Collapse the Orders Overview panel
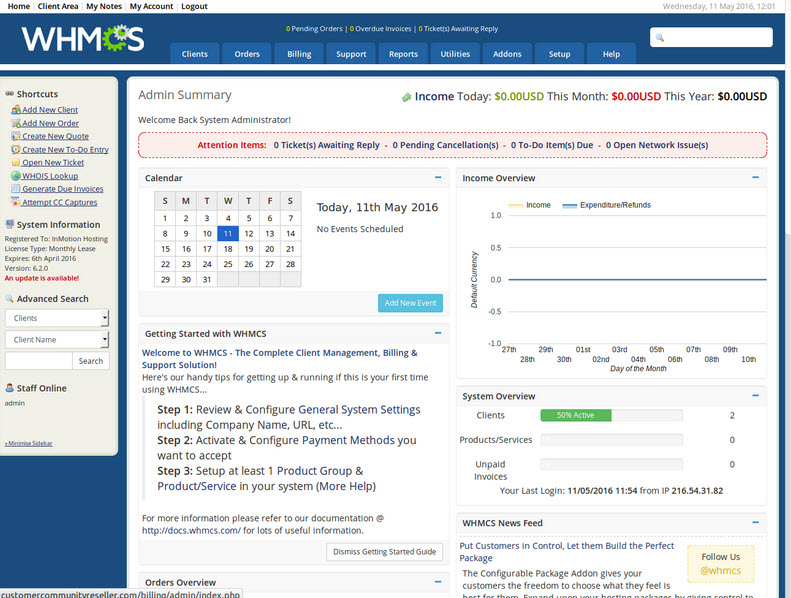This screenshot has width=791, height=598. [x=438, y=582]
